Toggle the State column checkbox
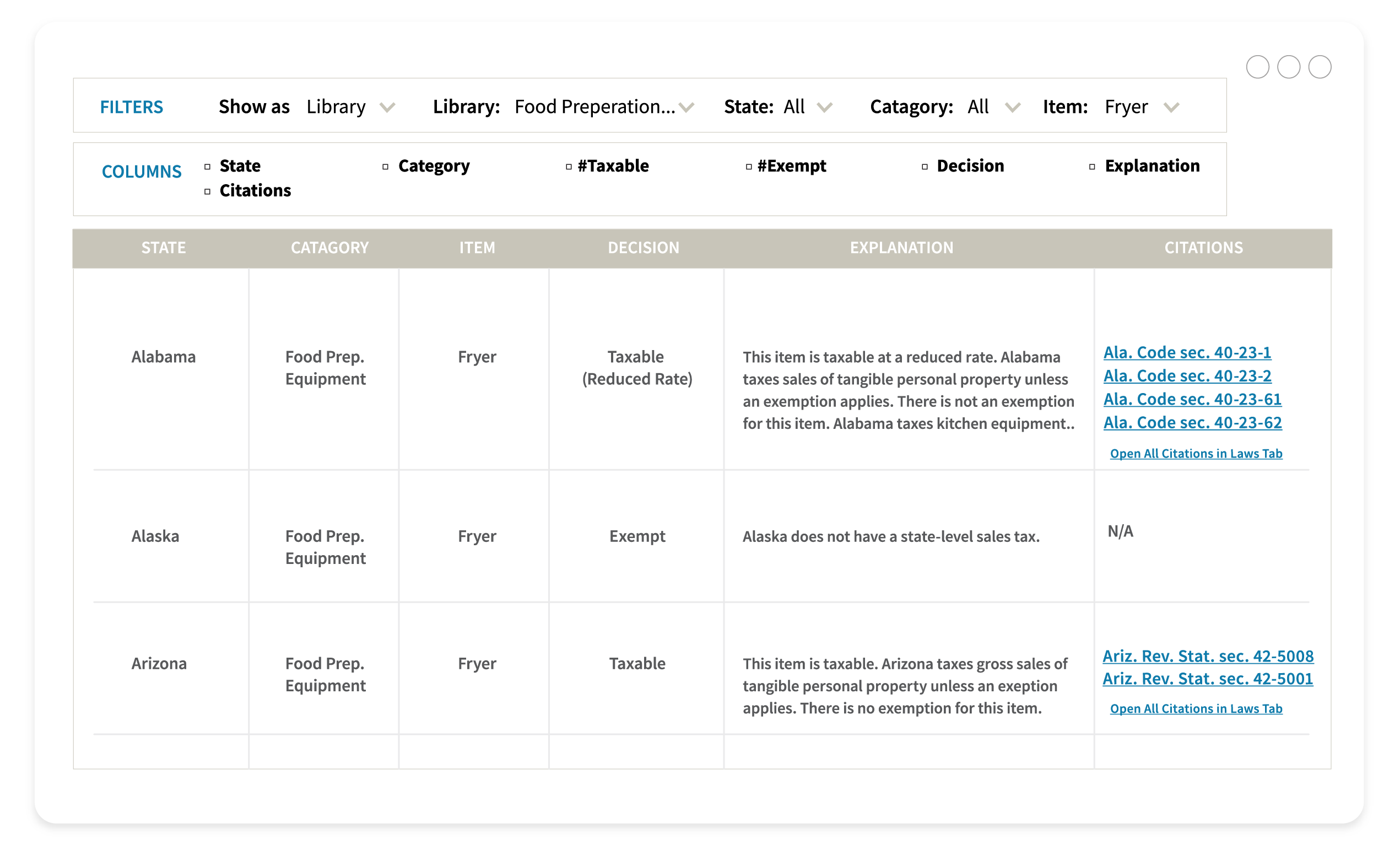The width and height of the screenshot is (1400, 844). 207,166
